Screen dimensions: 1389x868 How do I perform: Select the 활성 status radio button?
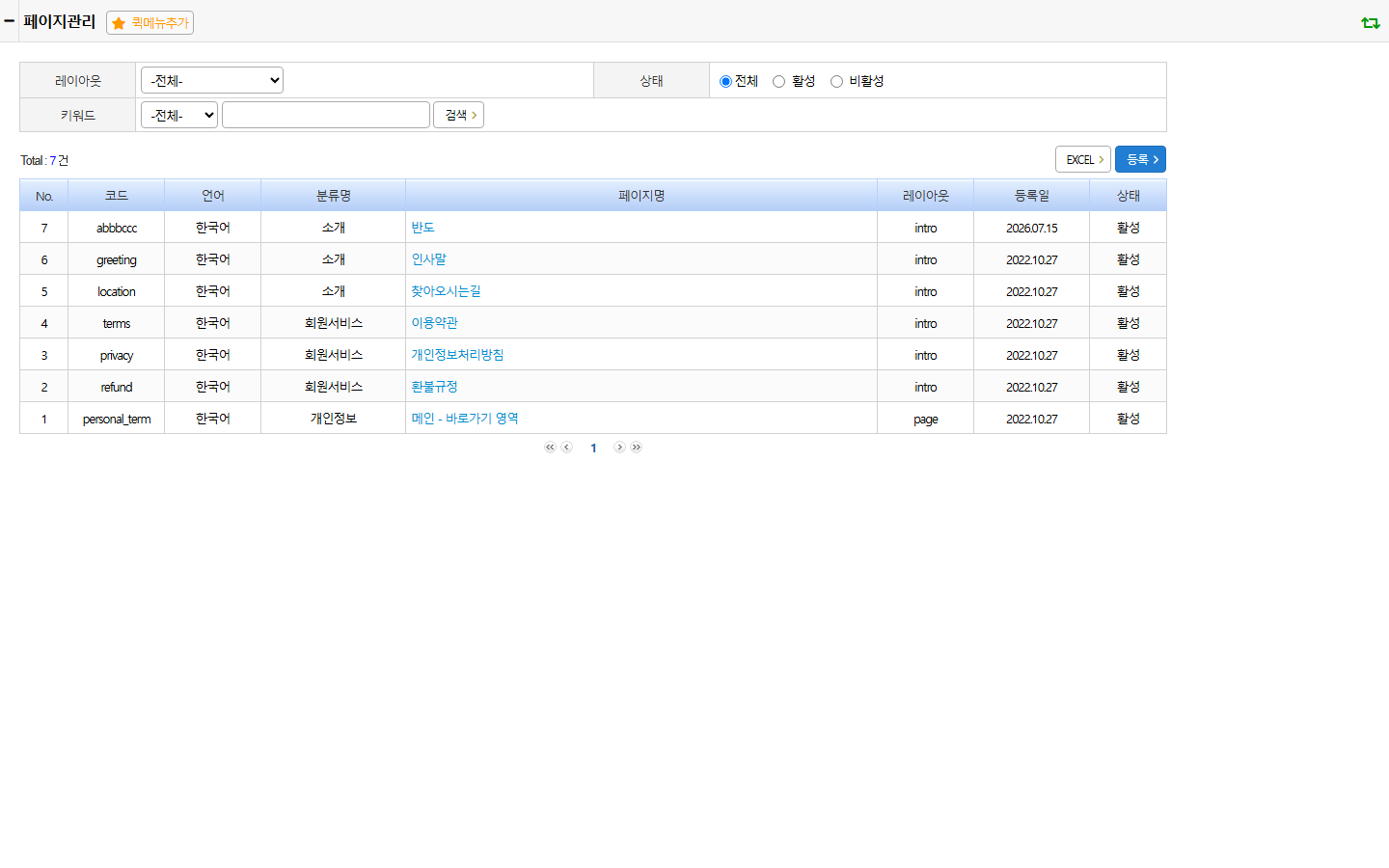tap(778, 81)
